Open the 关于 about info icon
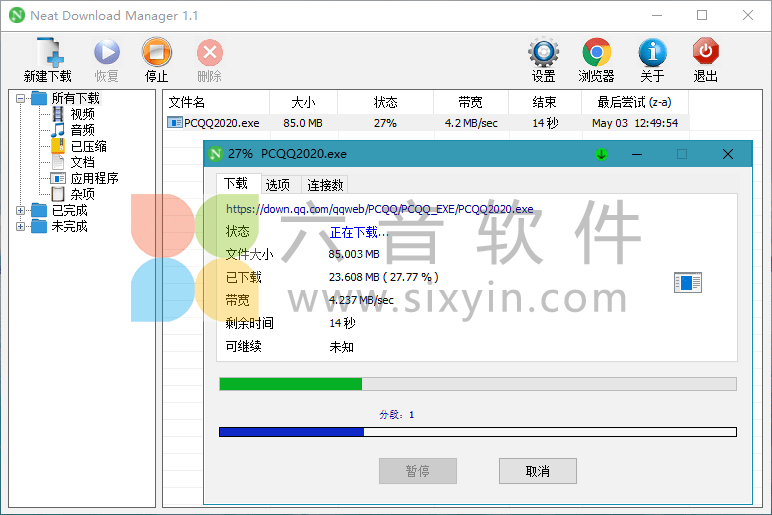Screen dimensions: 772x515 (652, 52)
